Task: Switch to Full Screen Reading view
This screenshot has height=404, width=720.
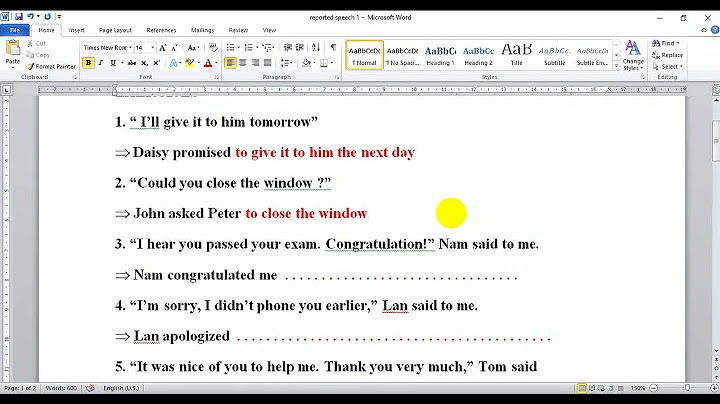Action: pos(592,388)
